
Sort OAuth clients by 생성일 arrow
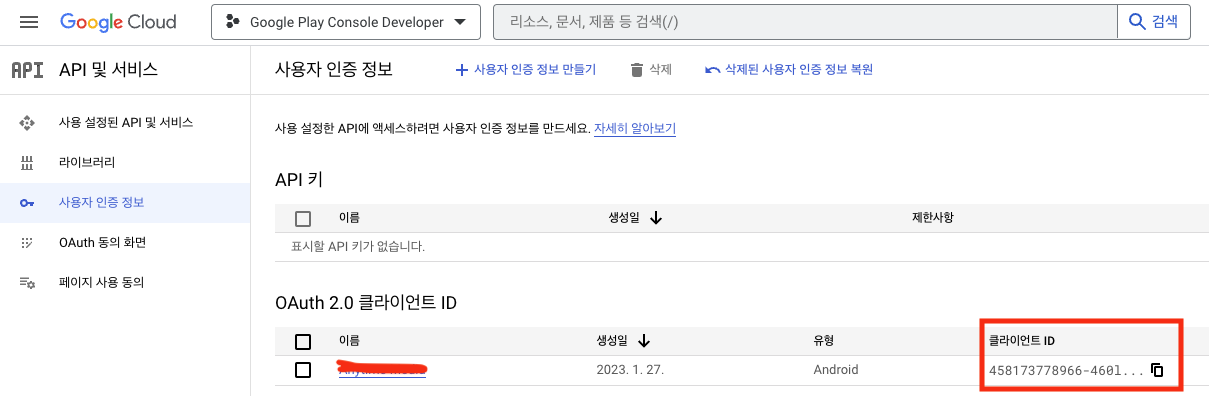[x=643, y=341]
